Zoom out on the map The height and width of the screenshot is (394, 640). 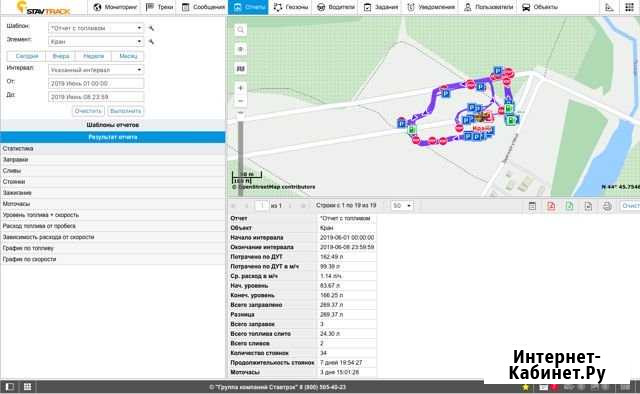[241, 101]
